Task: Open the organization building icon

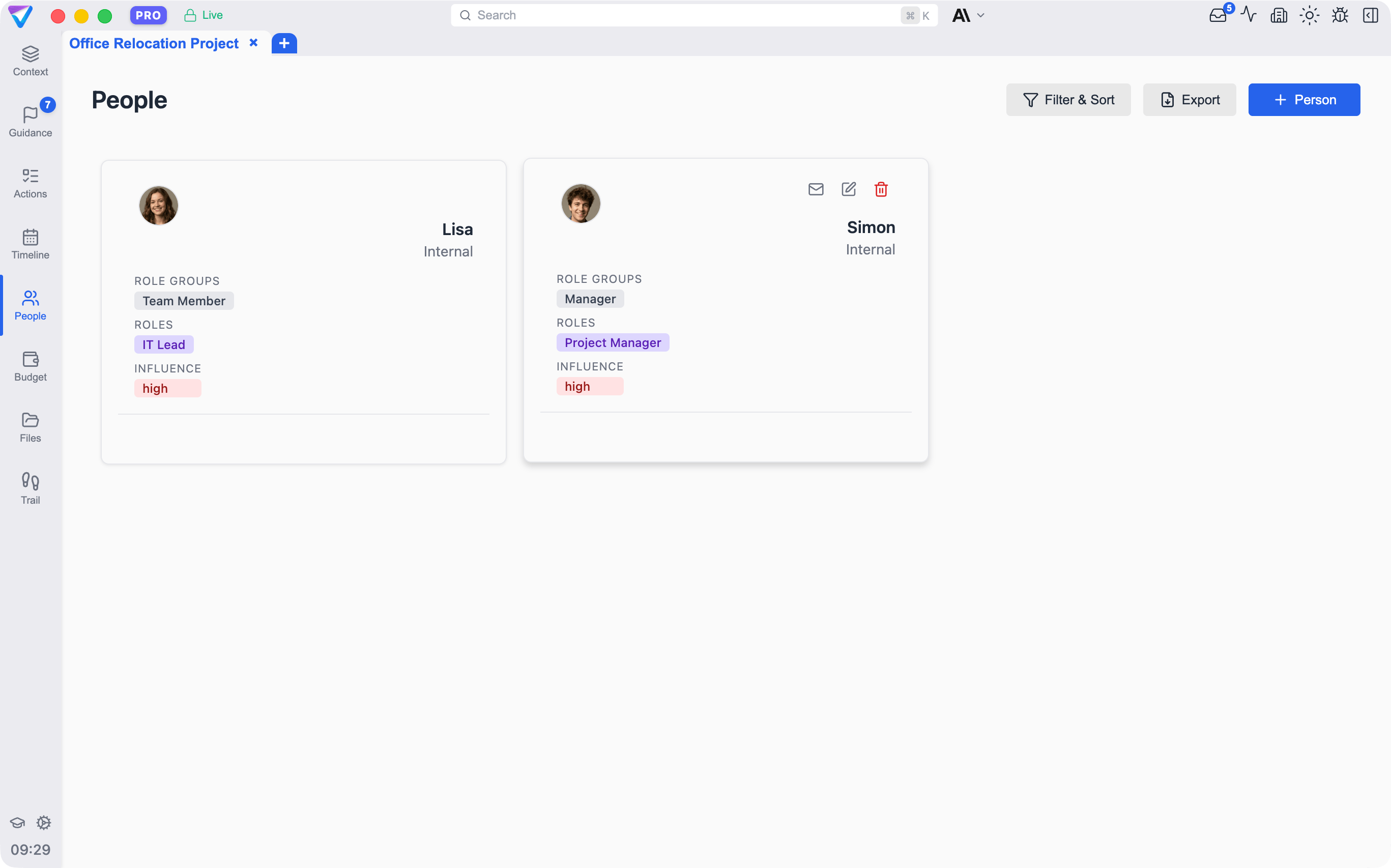Action: coord(1279,15)
